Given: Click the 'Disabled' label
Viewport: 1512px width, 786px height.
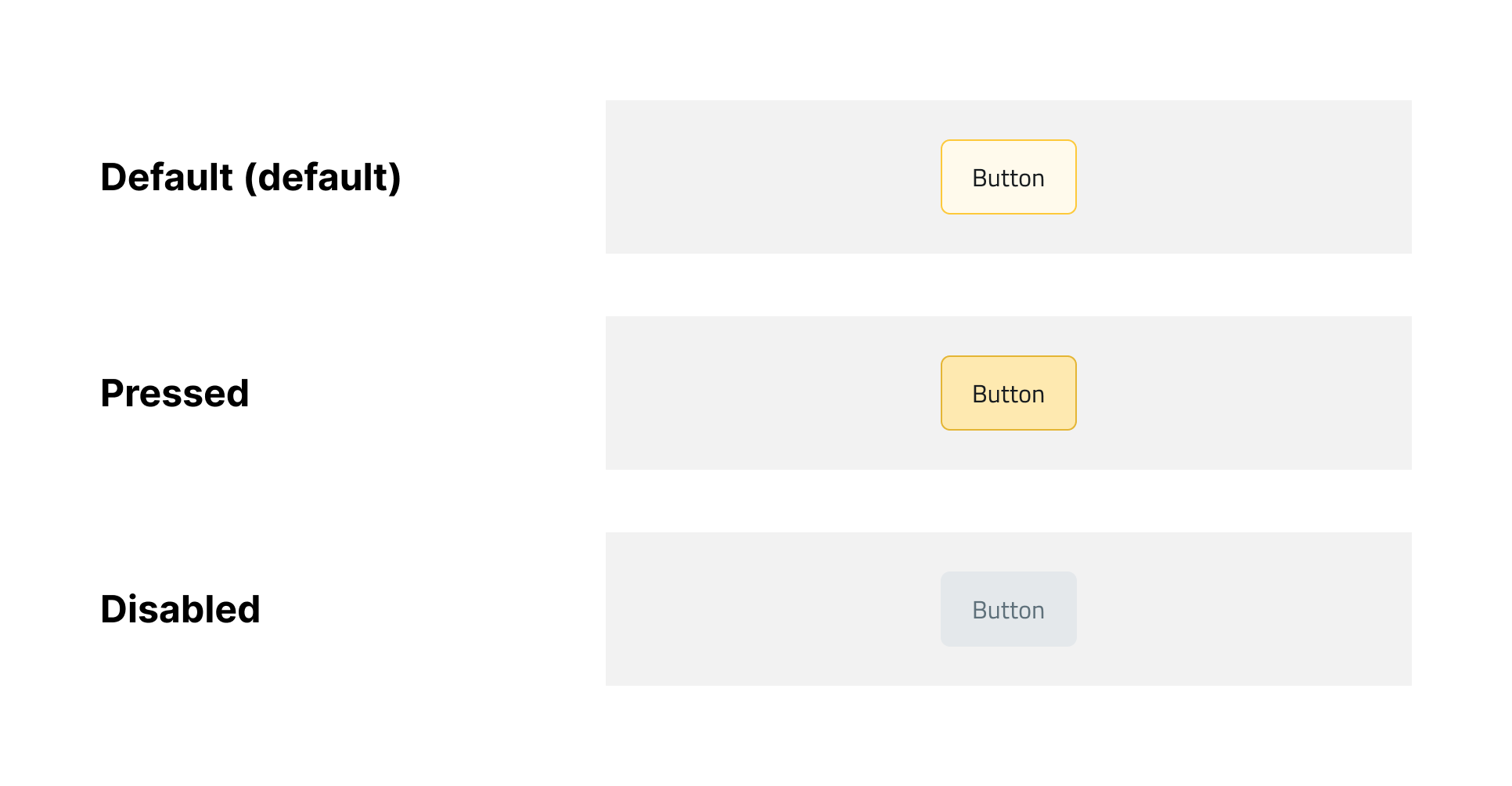Looking at the screenshot, I should click(x=180, y=609).
